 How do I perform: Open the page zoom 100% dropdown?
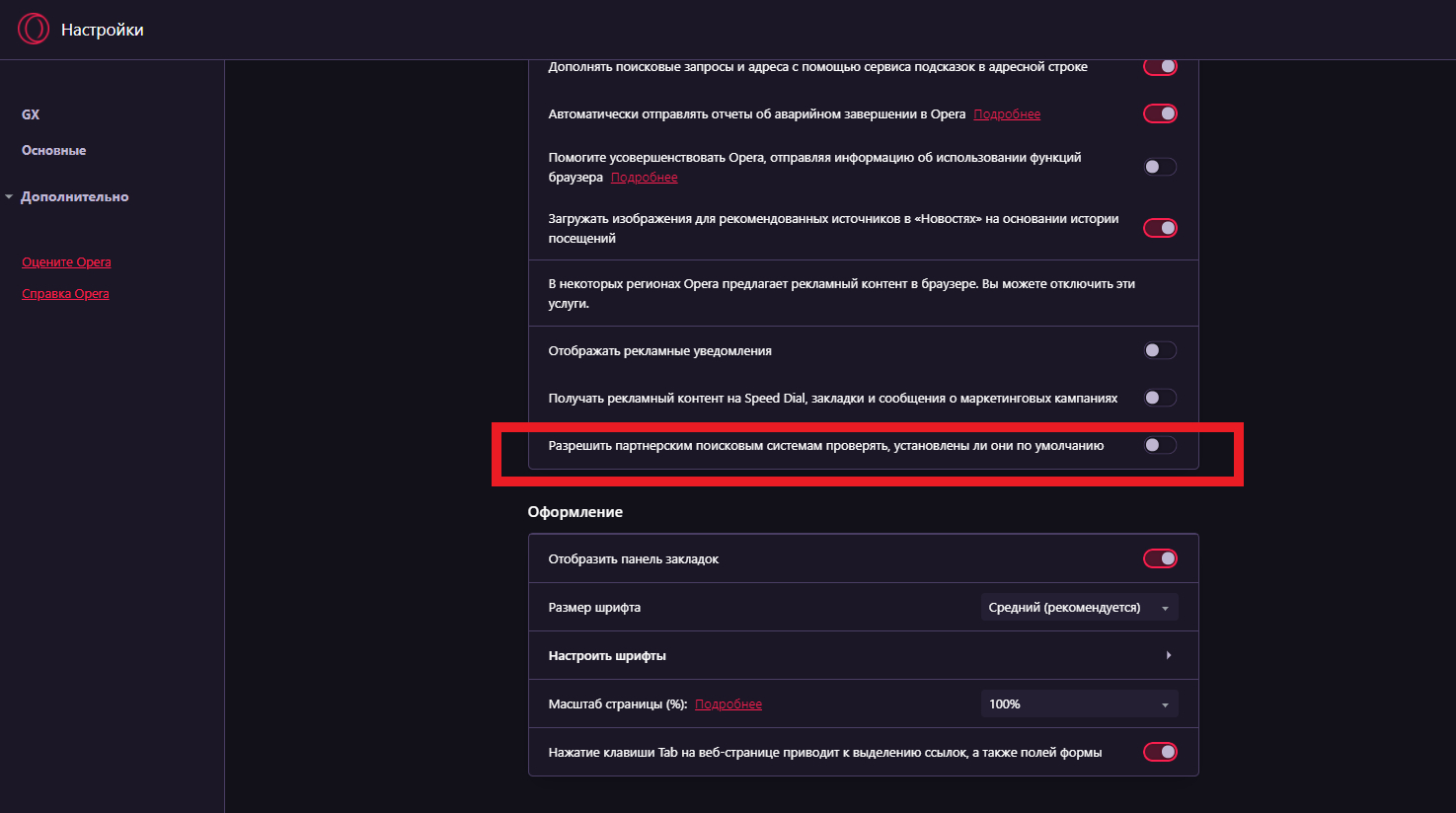point(1079,703)
